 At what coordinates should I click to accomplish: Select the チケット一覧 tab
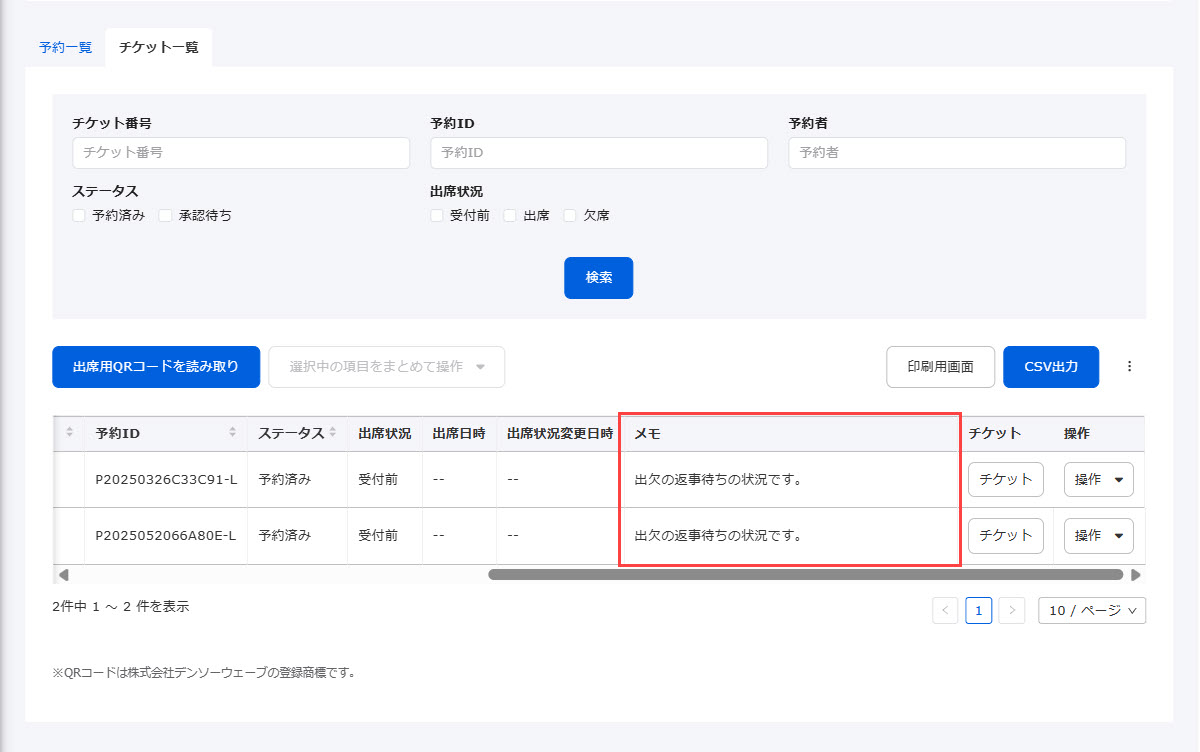pyautogui.click(x=158, y=47)
